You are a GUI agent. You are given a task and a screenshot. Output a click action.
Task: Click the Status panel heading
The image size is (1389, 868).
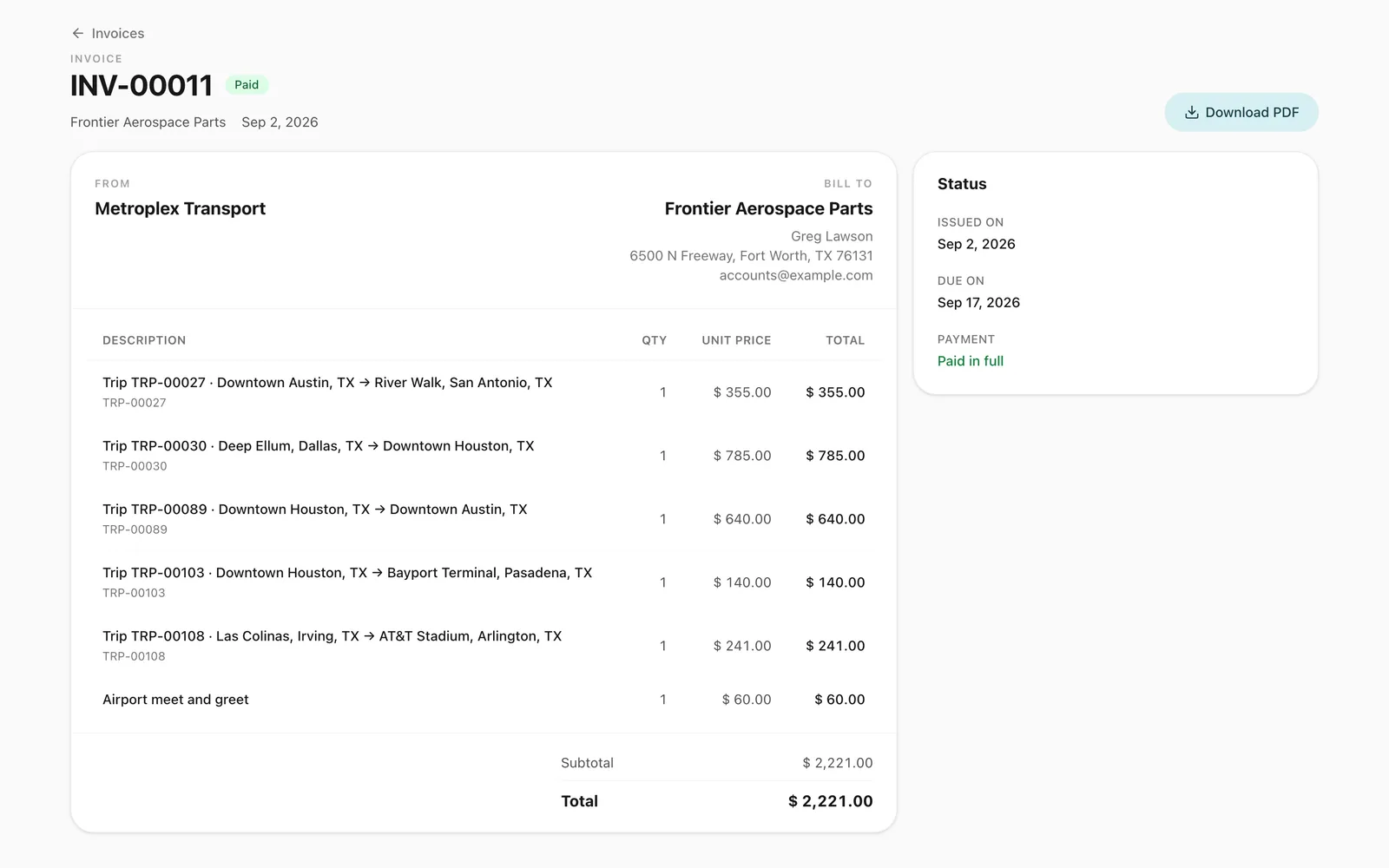click(x=962, y=184)
